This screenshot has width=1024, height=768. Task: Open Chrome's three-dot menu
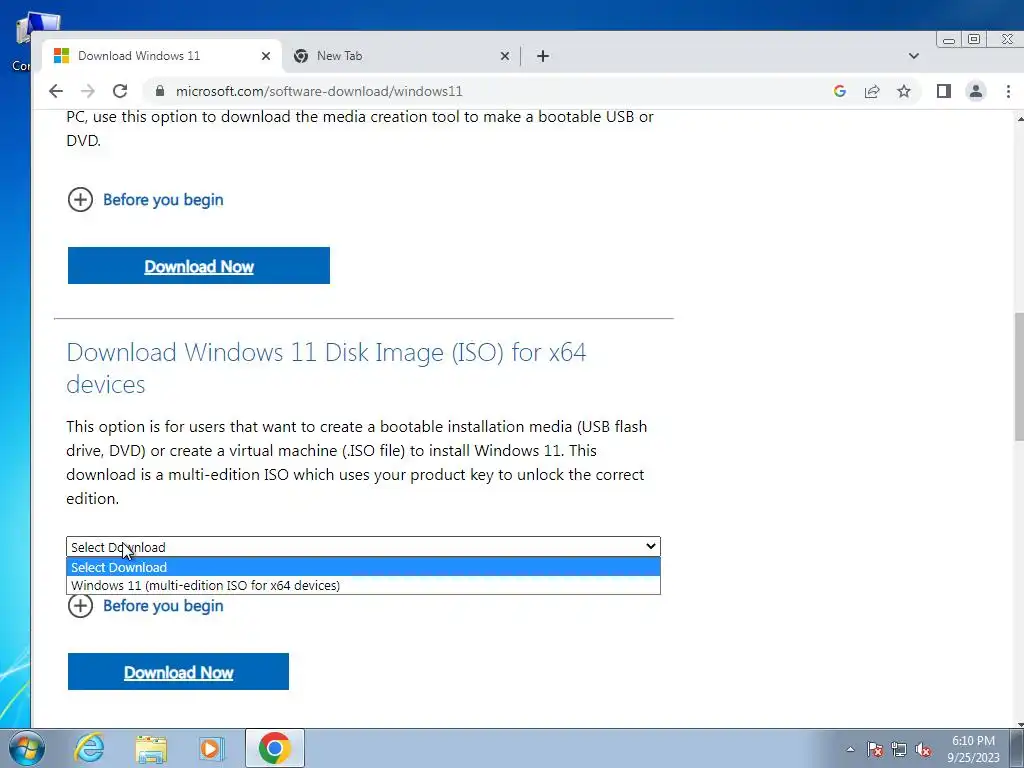coord(1008,91)
